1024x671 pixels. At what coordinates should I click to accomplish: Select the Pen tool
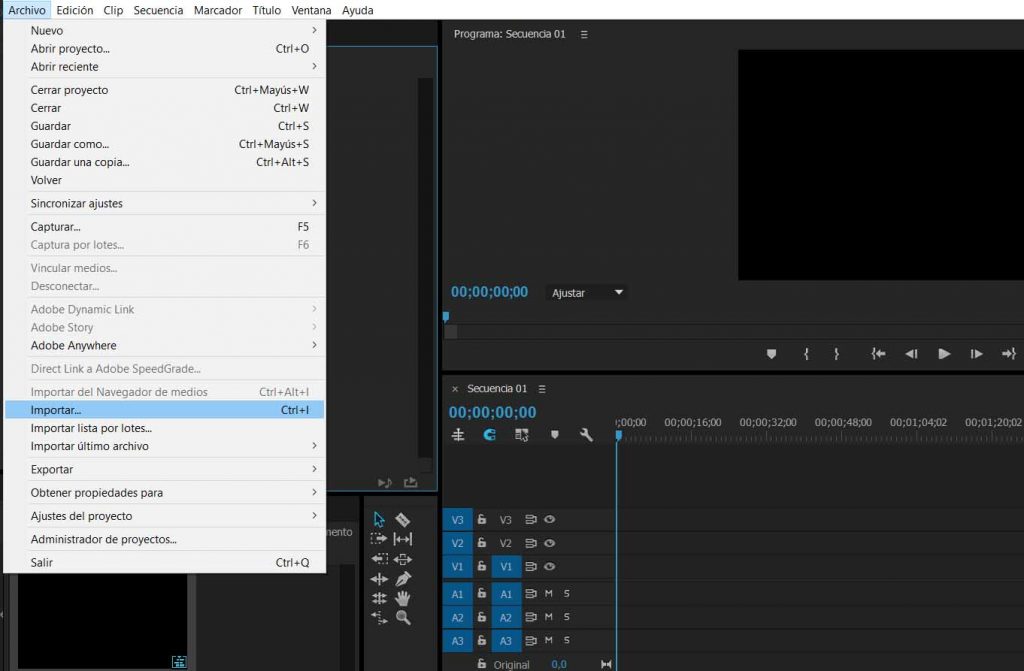(x=403, y=579)
